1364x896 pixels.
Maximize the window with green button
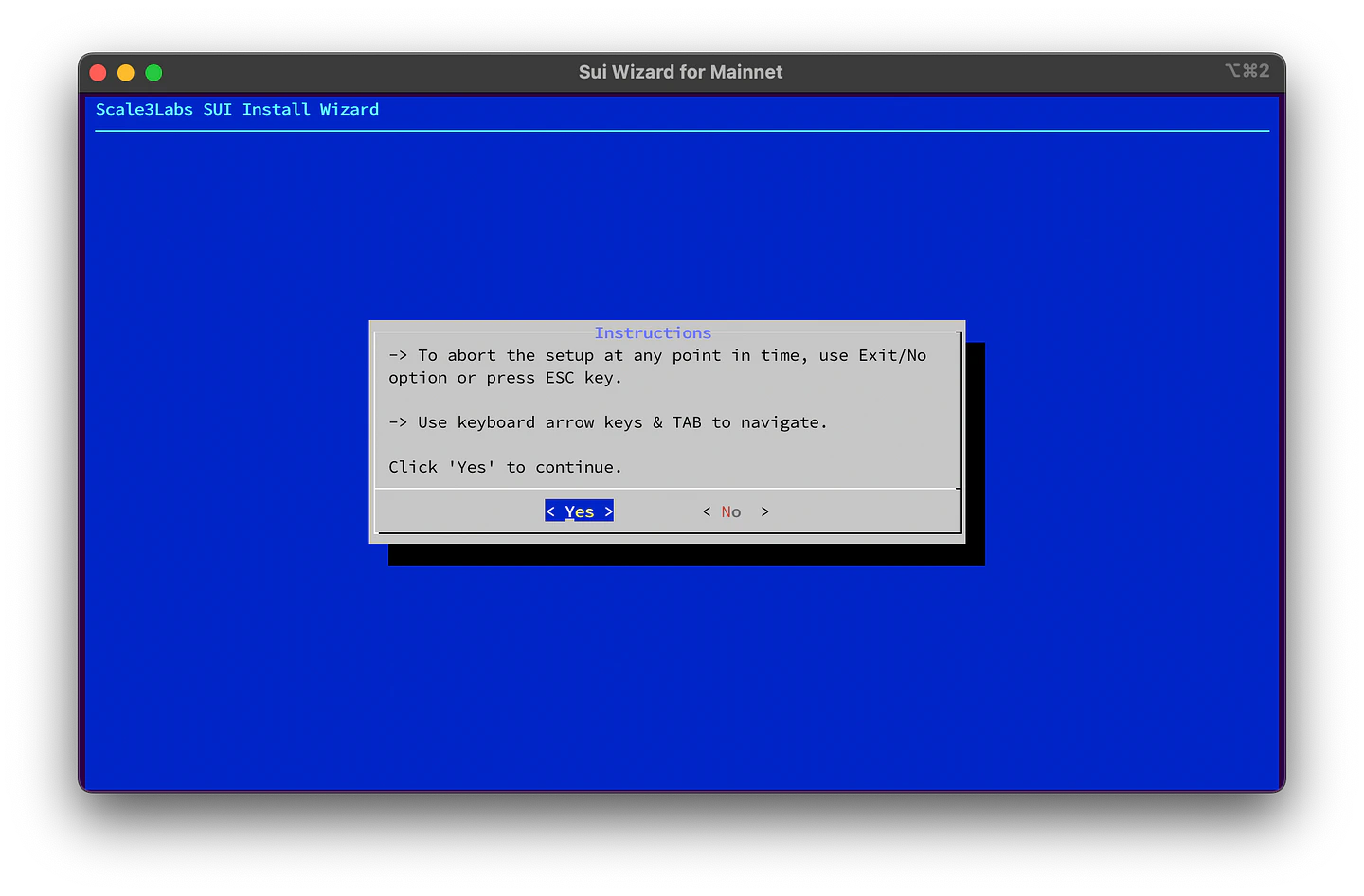(153, 73)
